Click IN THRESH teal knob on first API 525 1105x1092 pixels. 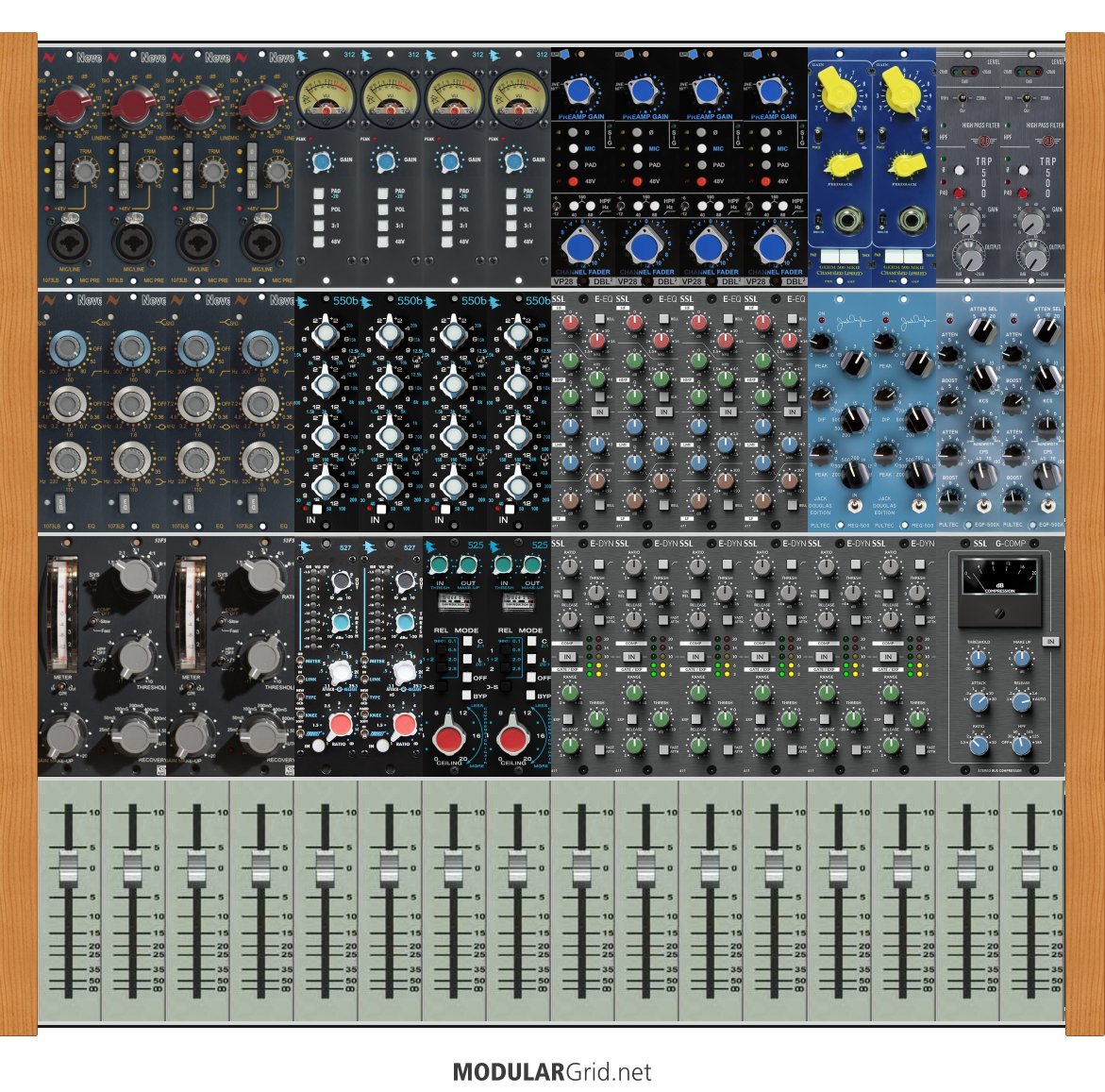tap(439, 564)
